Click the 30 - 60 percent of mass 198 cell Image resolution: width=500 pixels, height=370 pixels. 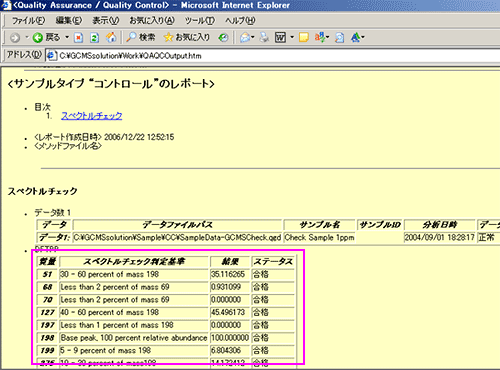[134, 274]
